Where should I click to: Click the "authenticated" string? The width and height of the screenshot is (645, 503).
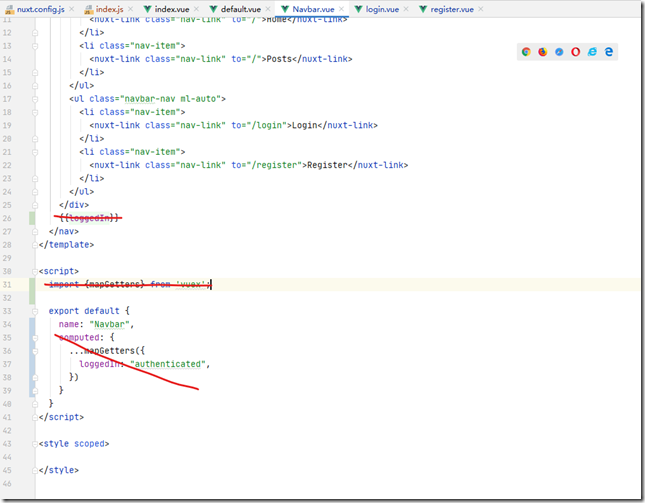pyautogui.click(x=167, y=364)
